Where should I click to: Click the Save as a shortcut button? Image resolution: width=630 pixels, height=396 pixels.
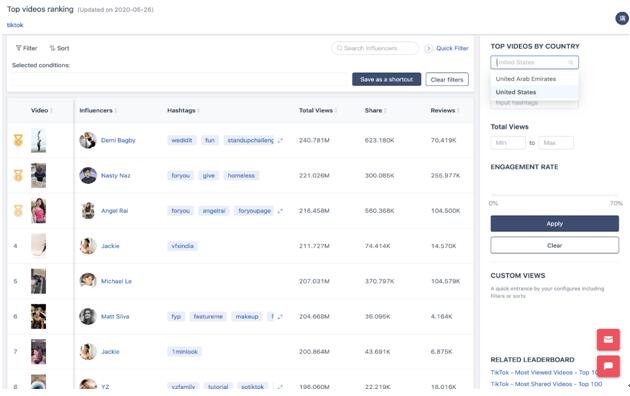point(387,79)
